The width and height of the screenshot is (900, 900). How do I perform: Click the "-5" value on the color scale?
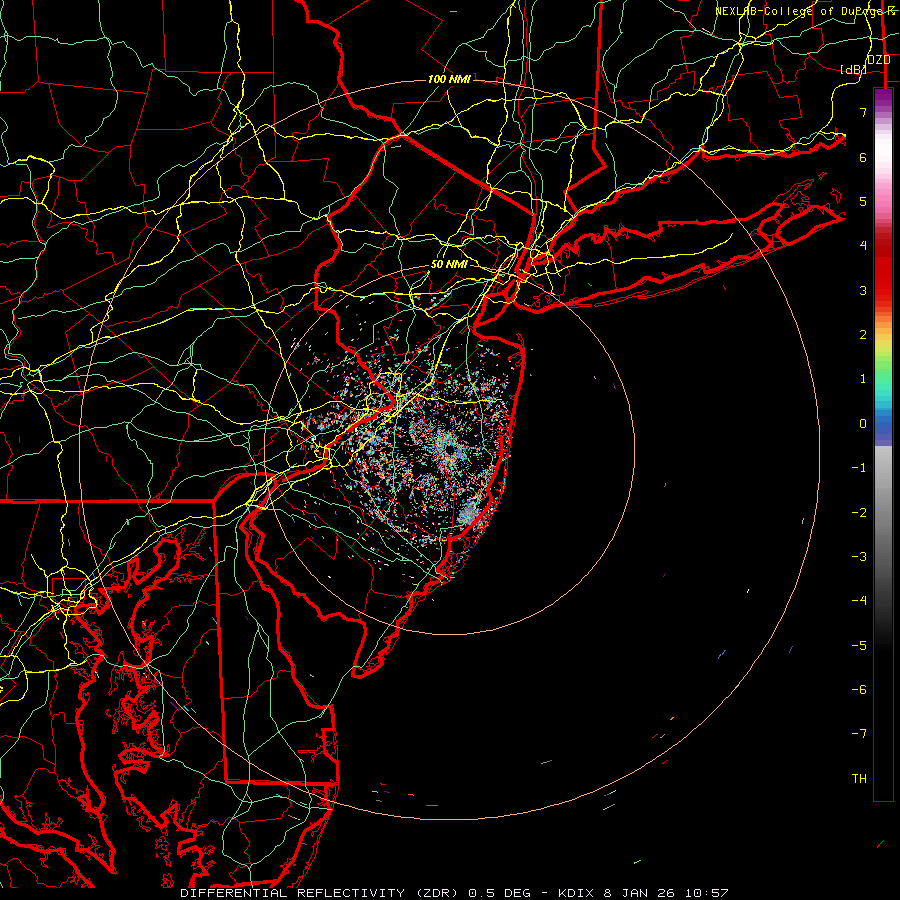(x=859, y=646)
